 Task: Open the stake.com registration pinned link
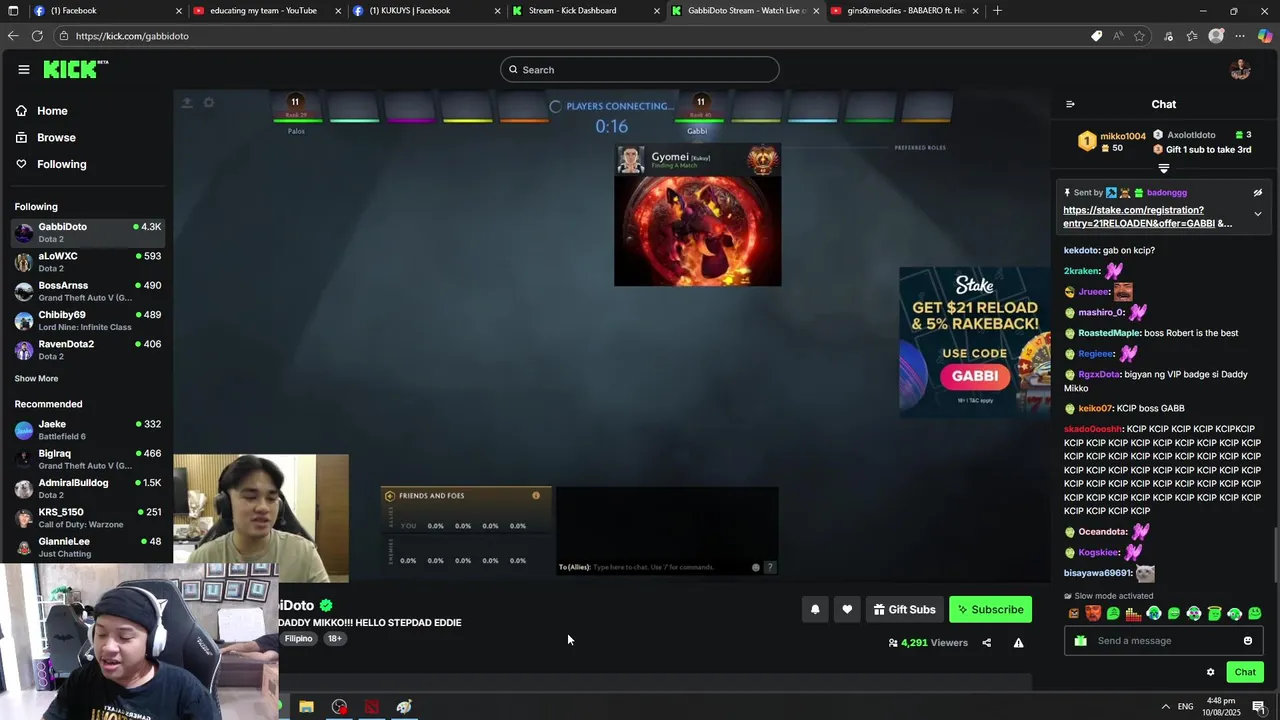coord(1147,217)
